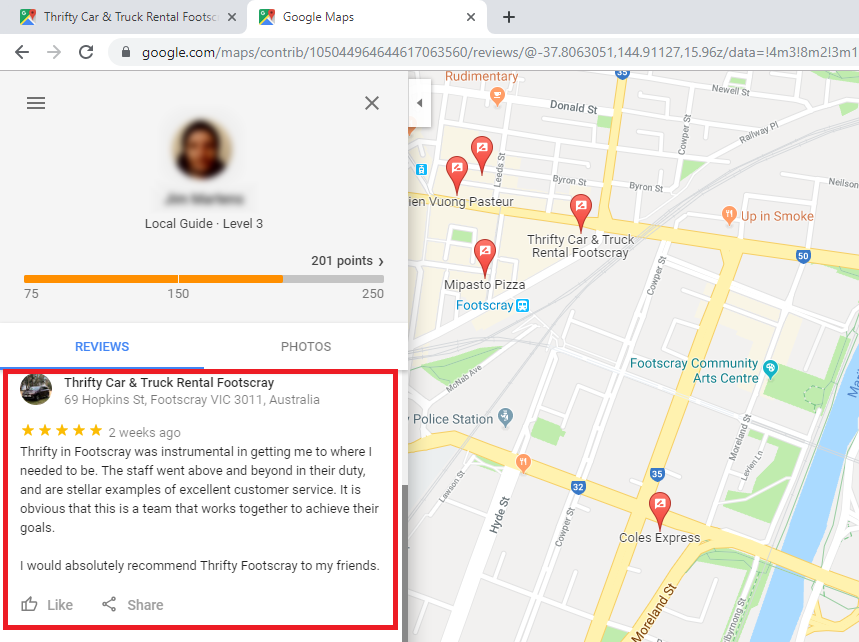Viewport: 859px width, 642px height.
Task: Click the Police Station marker icon
Action: click(505, 417)
